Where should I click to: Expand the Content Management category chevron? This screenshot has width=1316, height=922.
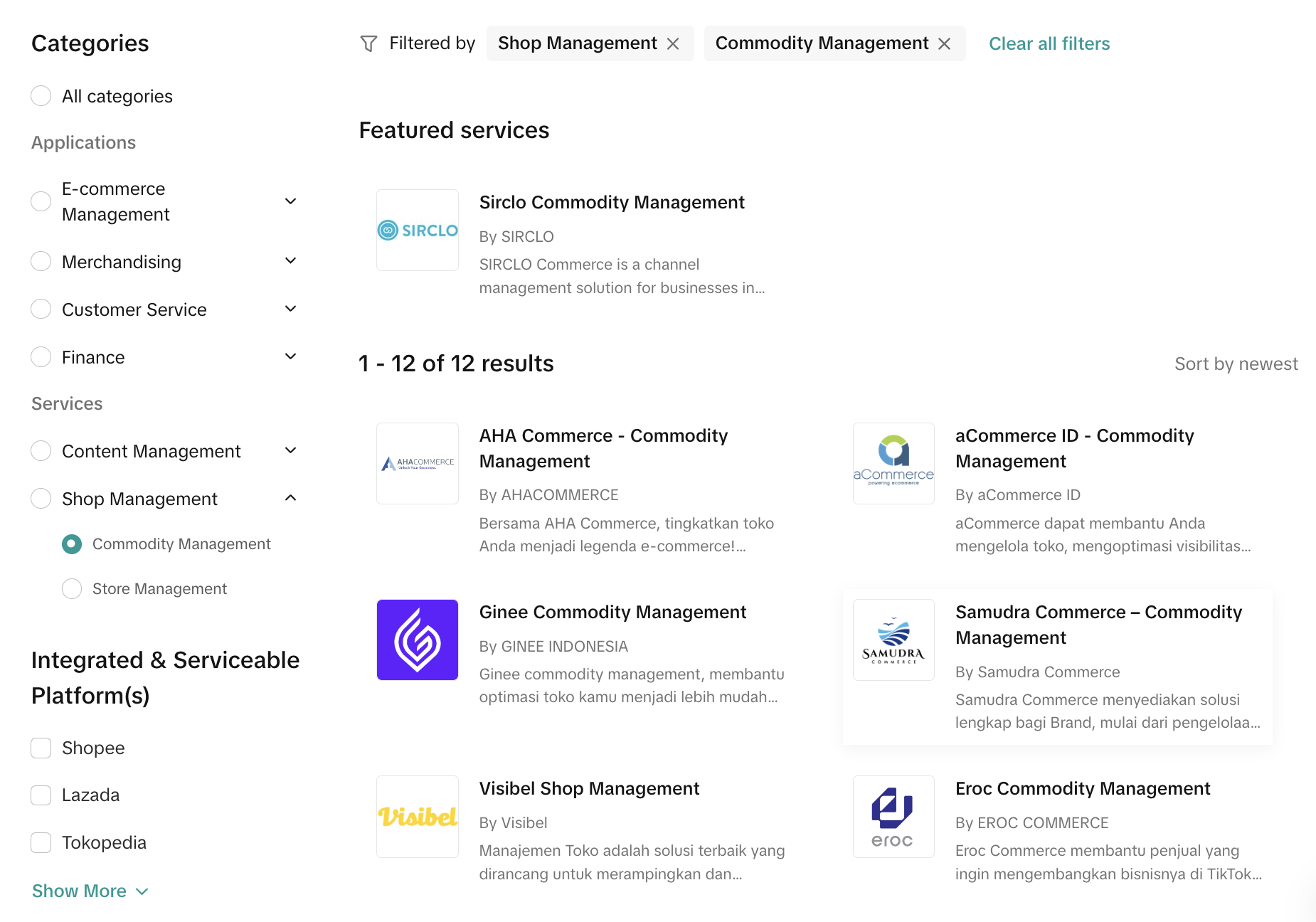click(290, 450)
